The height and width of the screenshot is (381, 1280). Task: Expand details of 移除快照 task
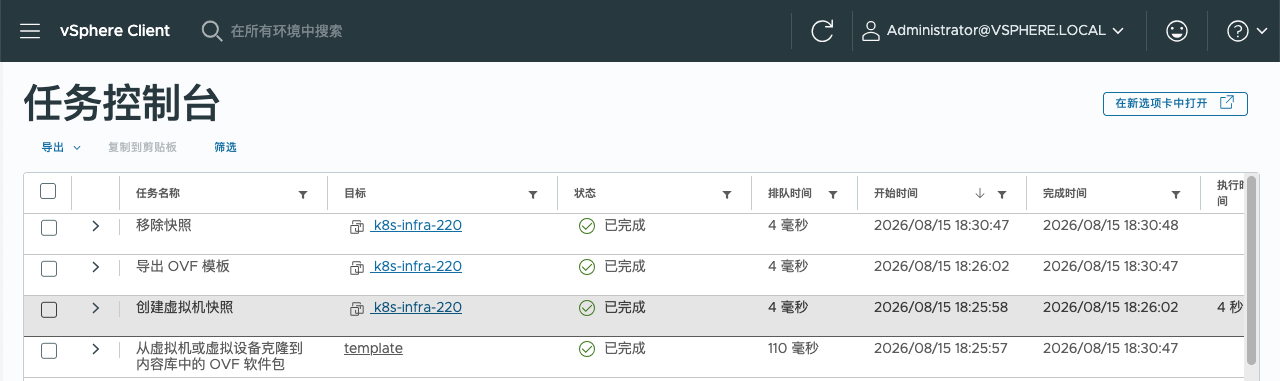point(96,226)
